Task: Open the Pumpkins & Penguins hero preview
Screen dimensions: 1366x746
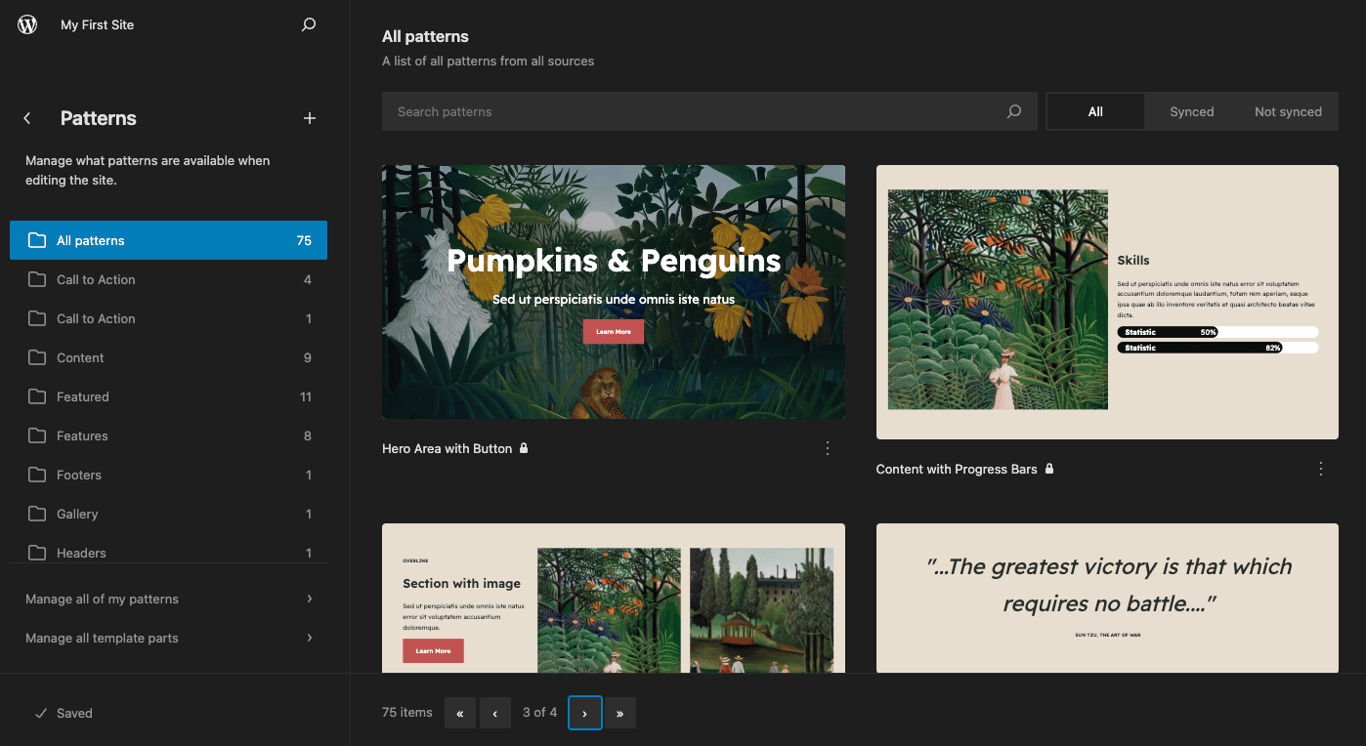Action: [613, 292]
